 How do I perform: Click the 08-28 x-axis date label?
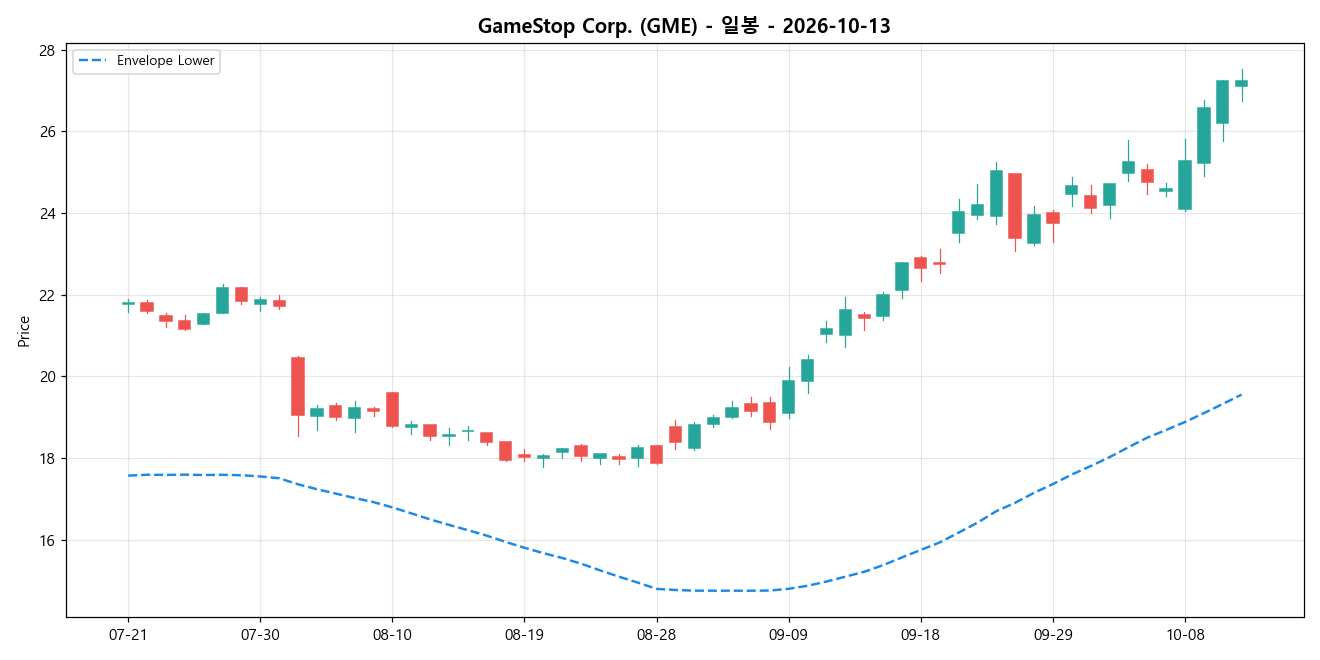656,634
